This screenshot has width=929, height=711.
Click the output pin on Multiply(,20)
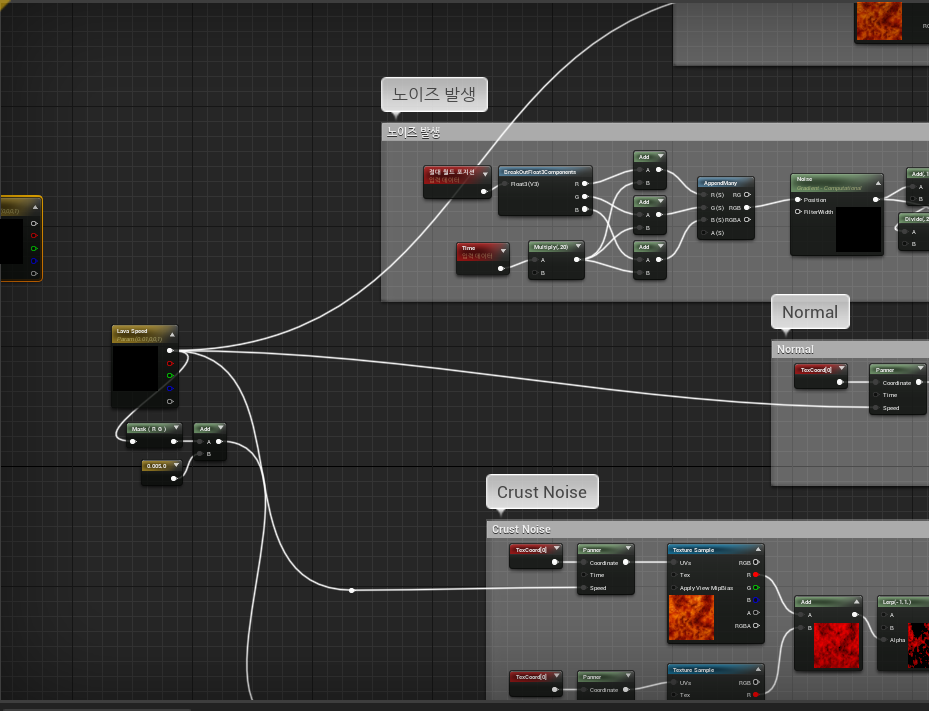[577, 260]
